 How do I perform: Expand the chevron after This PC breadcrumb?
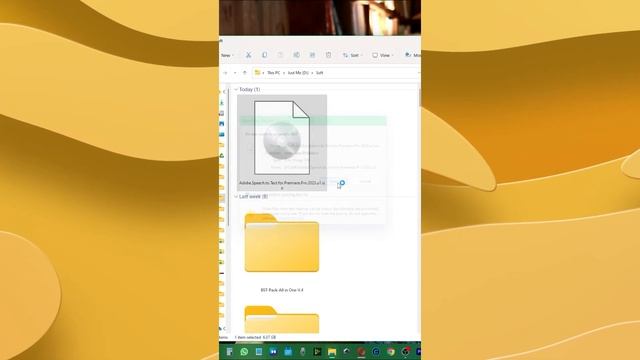coord(284,73)
